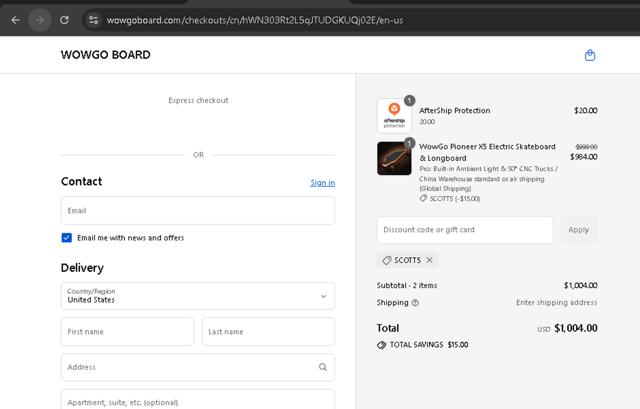Click the WowGo Pioneer X5 Electric Skateboard title
This screenshot has height=409, width=640.
tap(487, 152)
